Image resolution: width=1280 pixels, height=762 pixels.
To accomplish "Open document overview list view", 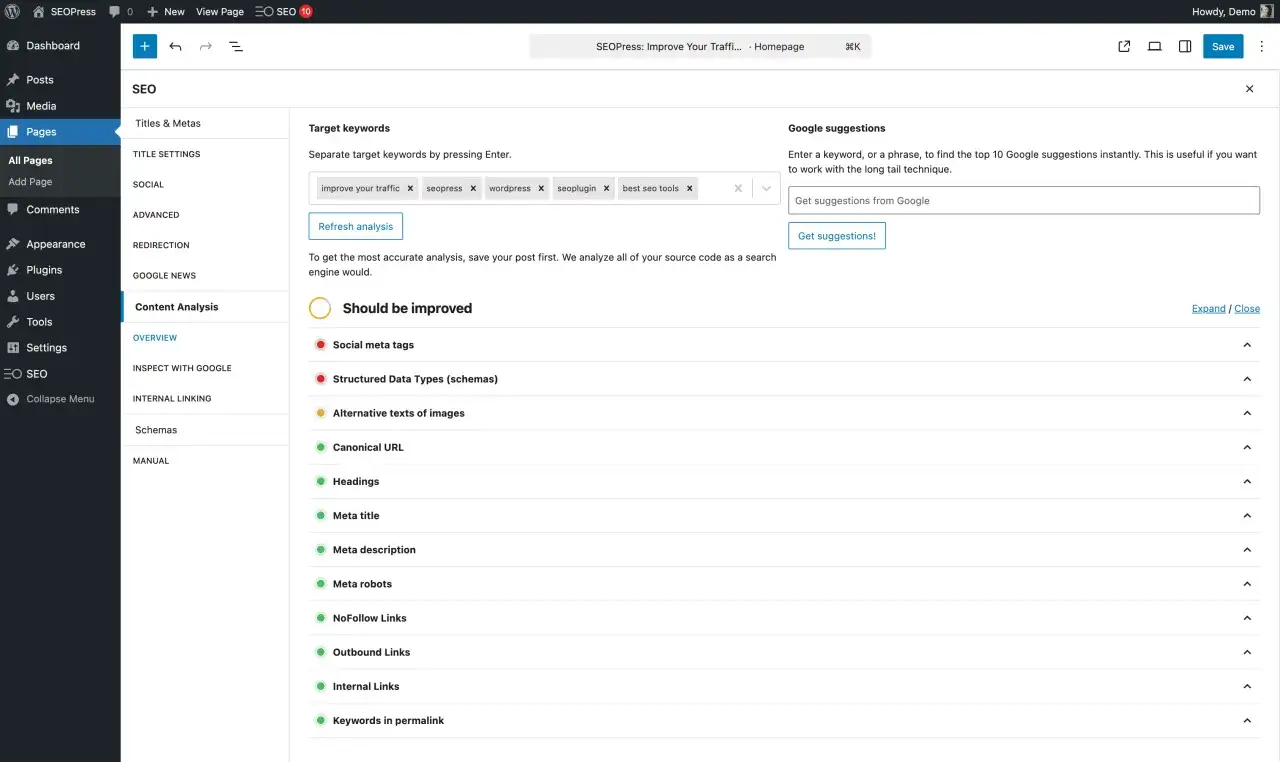I will pos(236,46).
